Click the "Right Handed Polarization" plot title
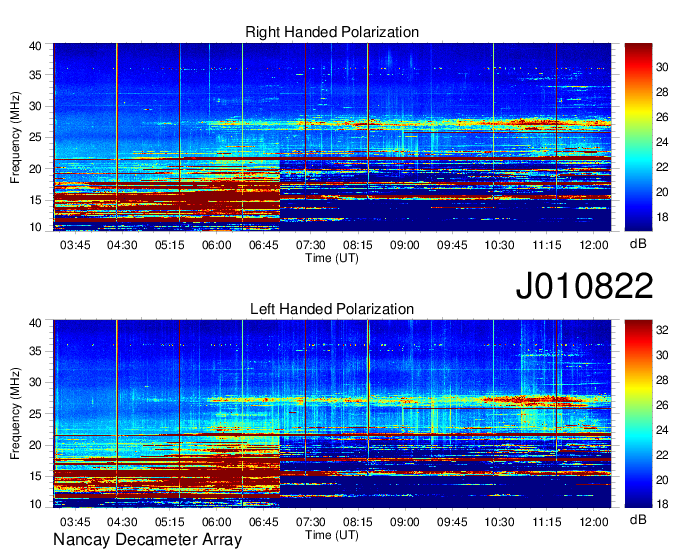This screenshot has width=680, height=552. tap(332, 32)
